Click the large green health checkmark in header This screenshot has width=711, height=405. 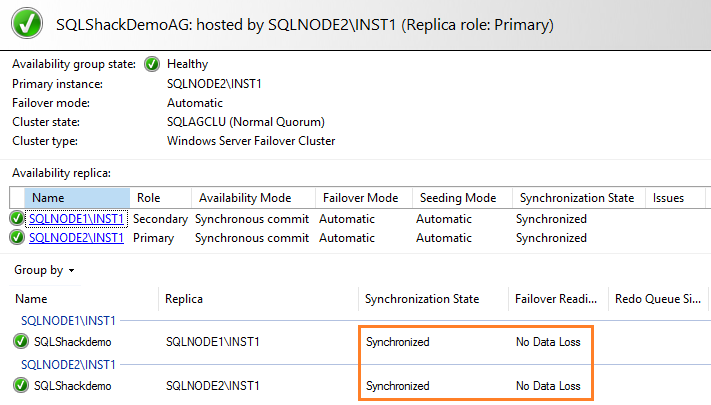pos(28,22)
